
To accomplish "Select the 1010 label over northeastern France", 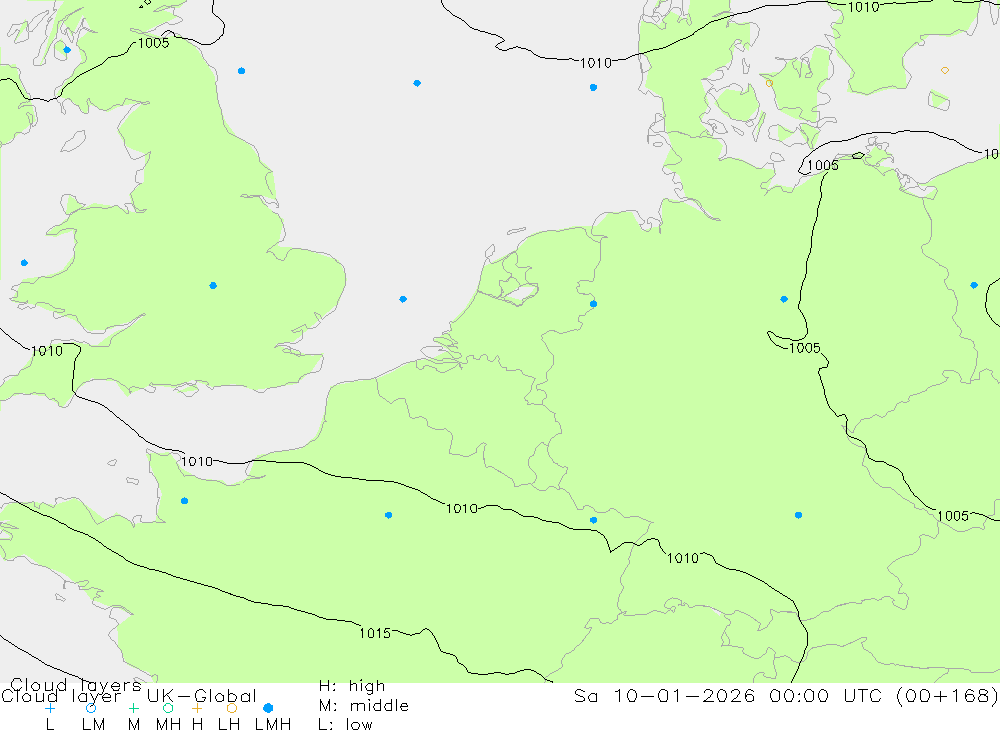I will coord(462,508).
